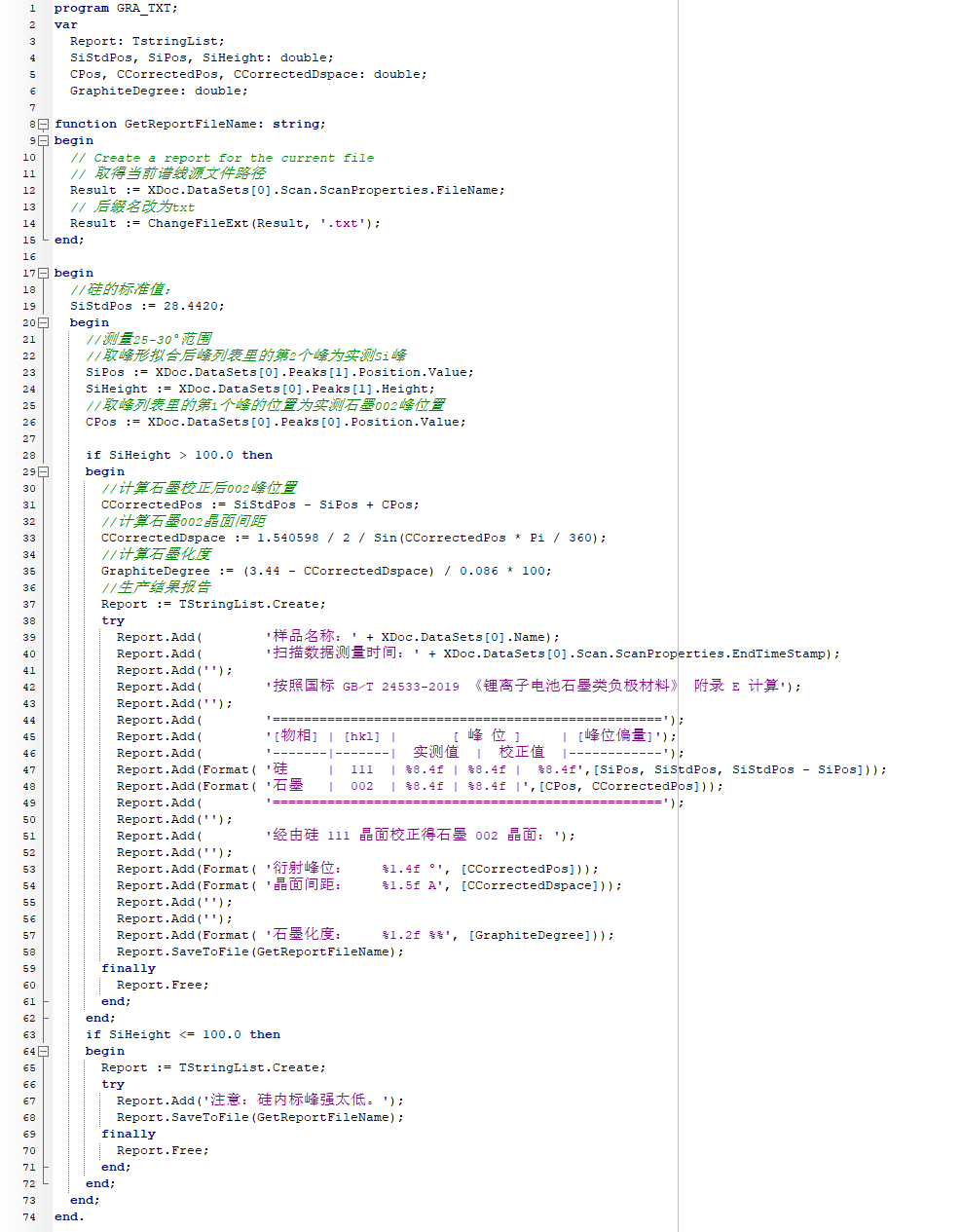
Task: Collapse the main begin block fold at line 17
Action: pos(44,273)
